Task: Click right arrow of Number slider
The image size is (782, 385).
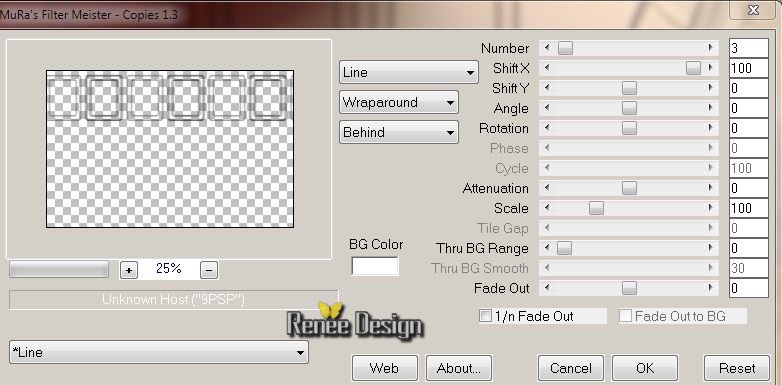Action: [710, 48]
